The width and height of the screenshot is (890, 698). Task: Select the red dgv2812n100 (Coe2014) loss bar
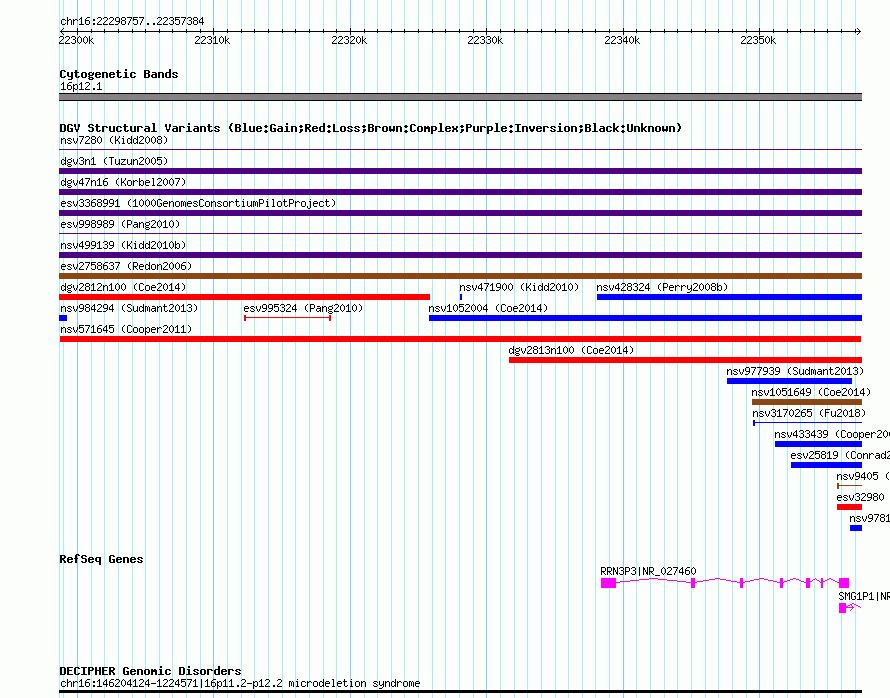[x=244, y=297]
